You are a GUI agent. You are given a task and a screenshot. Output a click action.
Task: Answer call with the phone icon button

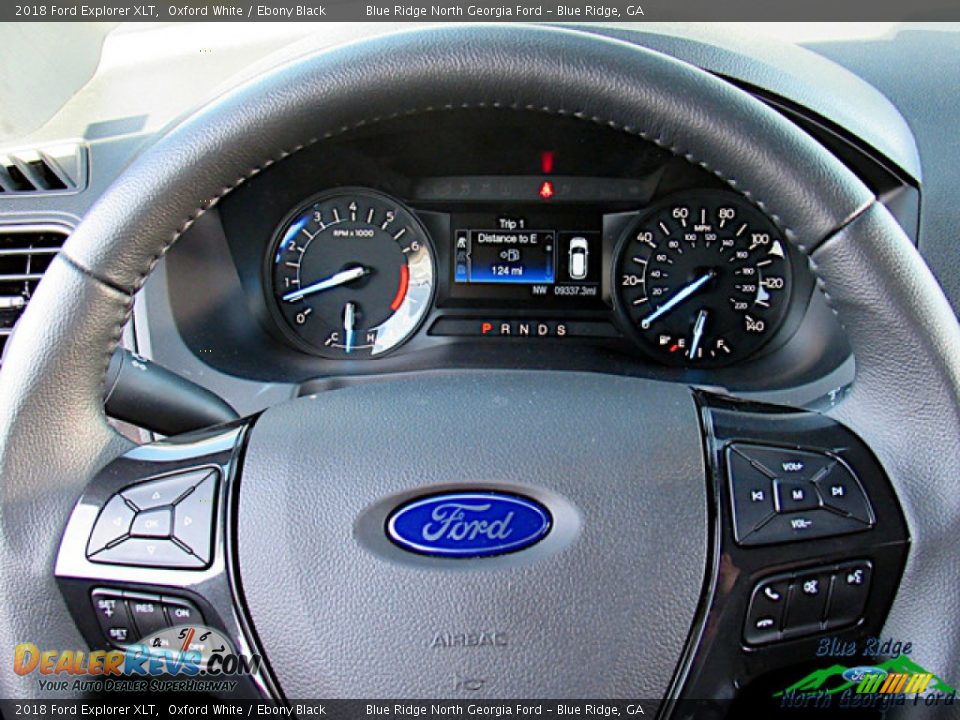[x=771, y=593]
